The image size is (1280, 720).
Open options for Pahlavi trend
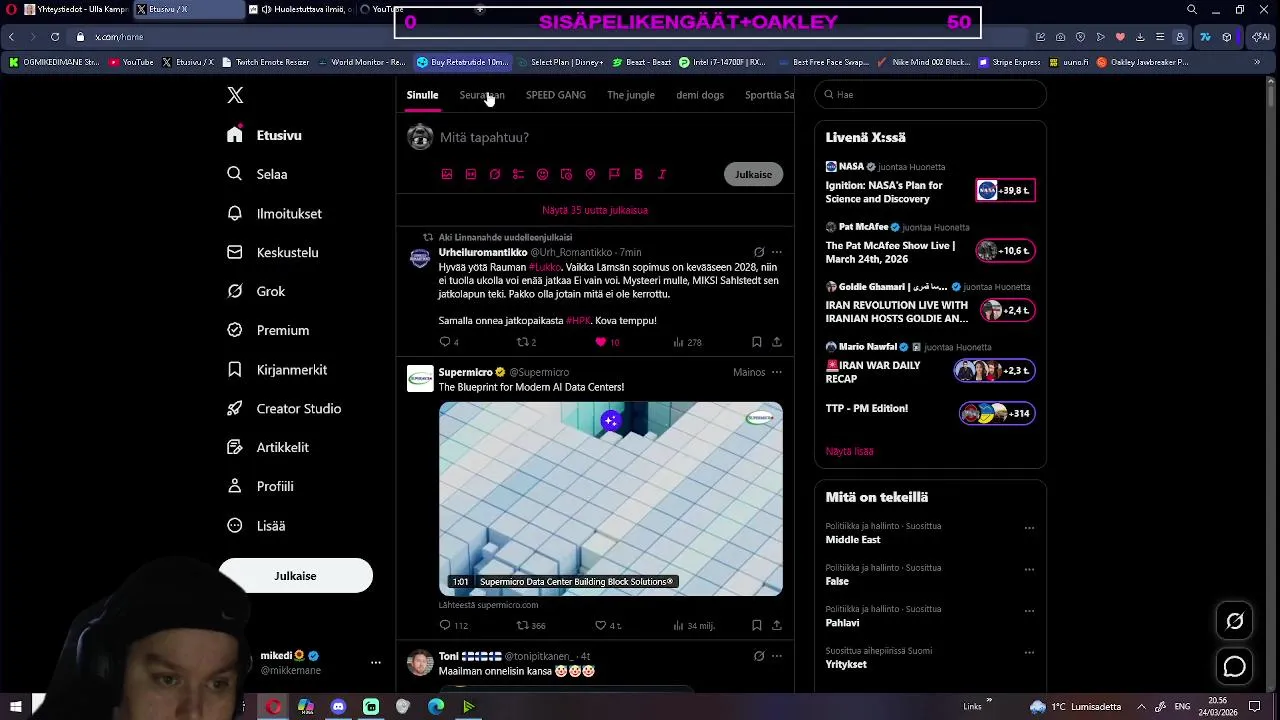pos(1029,611)
